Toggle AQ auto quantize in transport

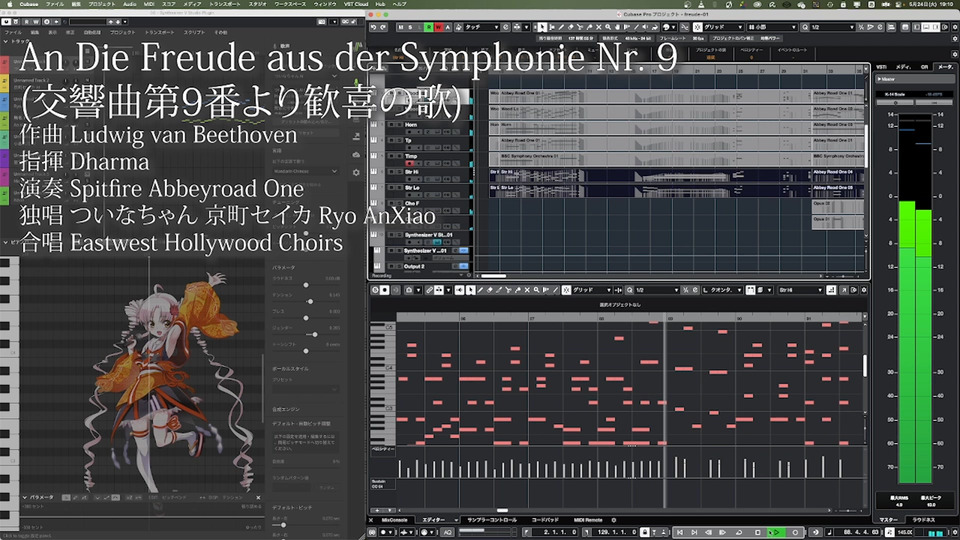coord(447,533)
